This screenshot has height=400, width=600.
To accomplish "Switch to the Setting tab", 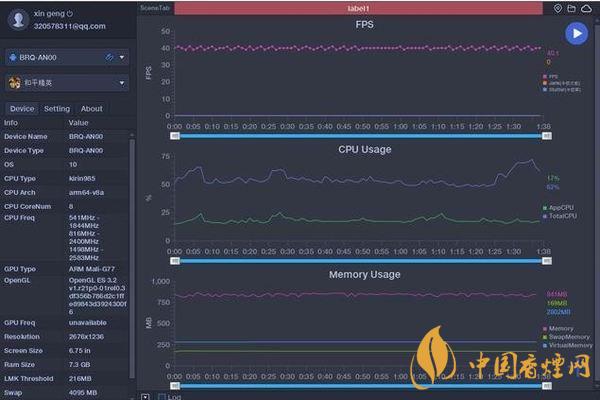I will tap(57, 109).
